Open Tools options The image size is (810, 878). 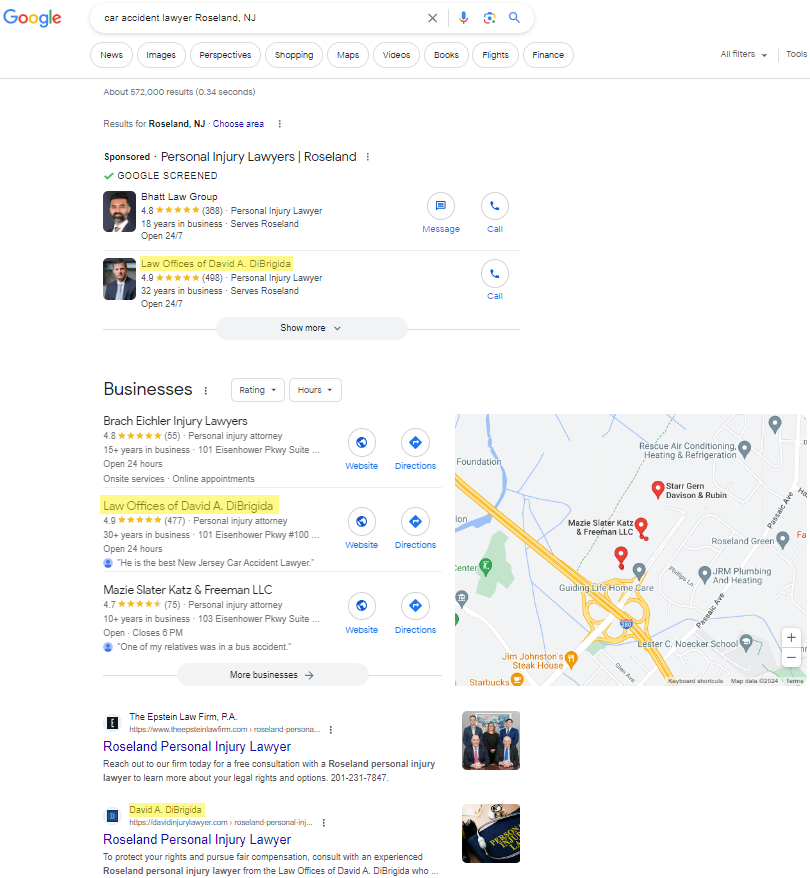[x=796, y=54]
